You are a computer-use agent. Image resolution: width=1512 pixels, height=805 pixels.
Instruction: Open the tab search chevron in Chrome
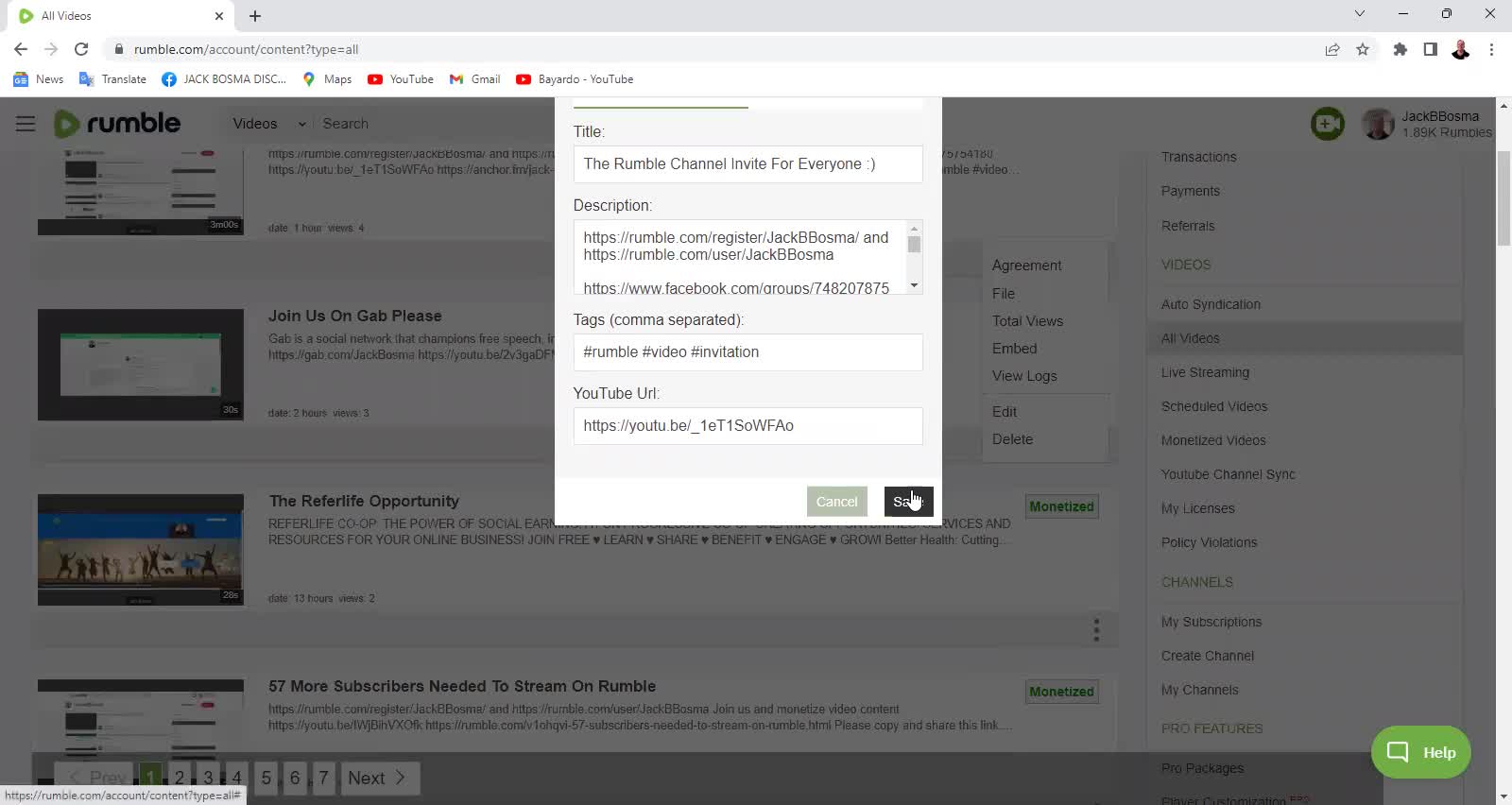click(1359, 13)
